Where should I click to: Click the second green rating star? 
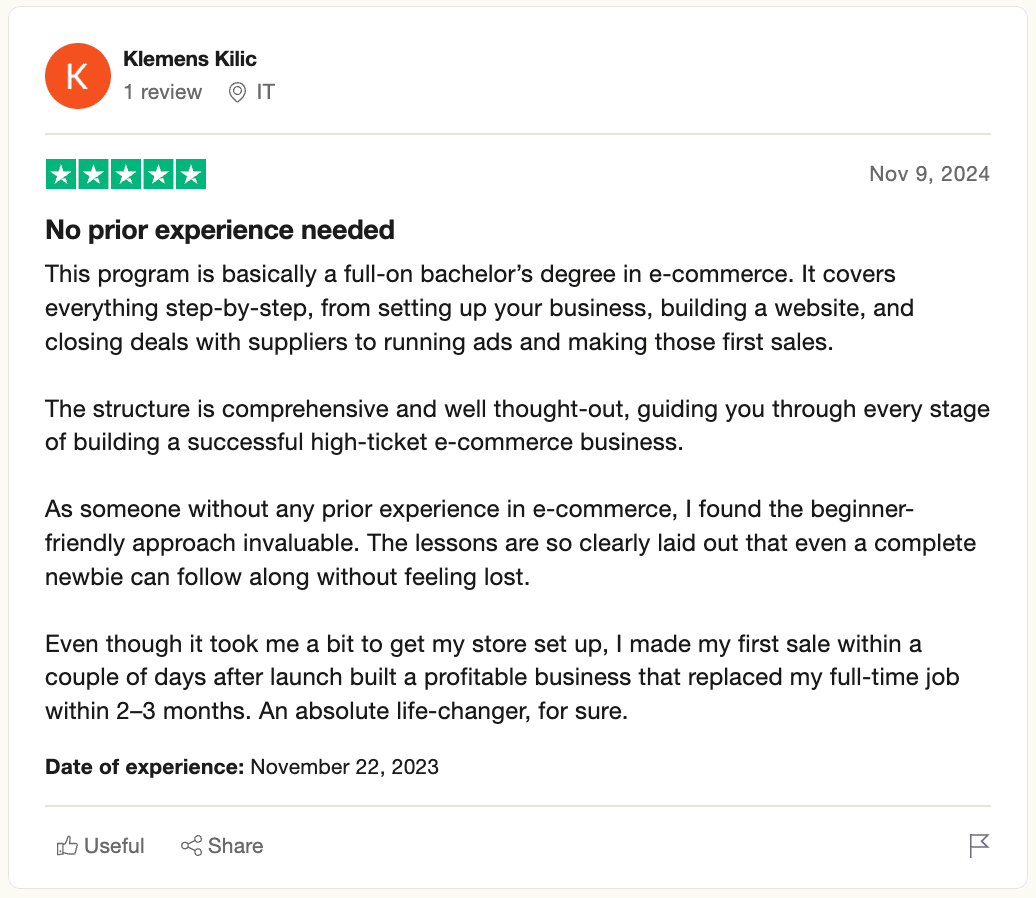tap(94, 175)
